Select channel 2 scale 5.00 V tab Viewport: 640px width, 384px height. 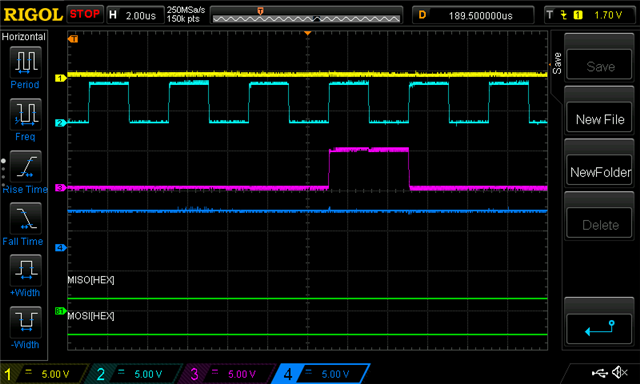click(137, 374)
